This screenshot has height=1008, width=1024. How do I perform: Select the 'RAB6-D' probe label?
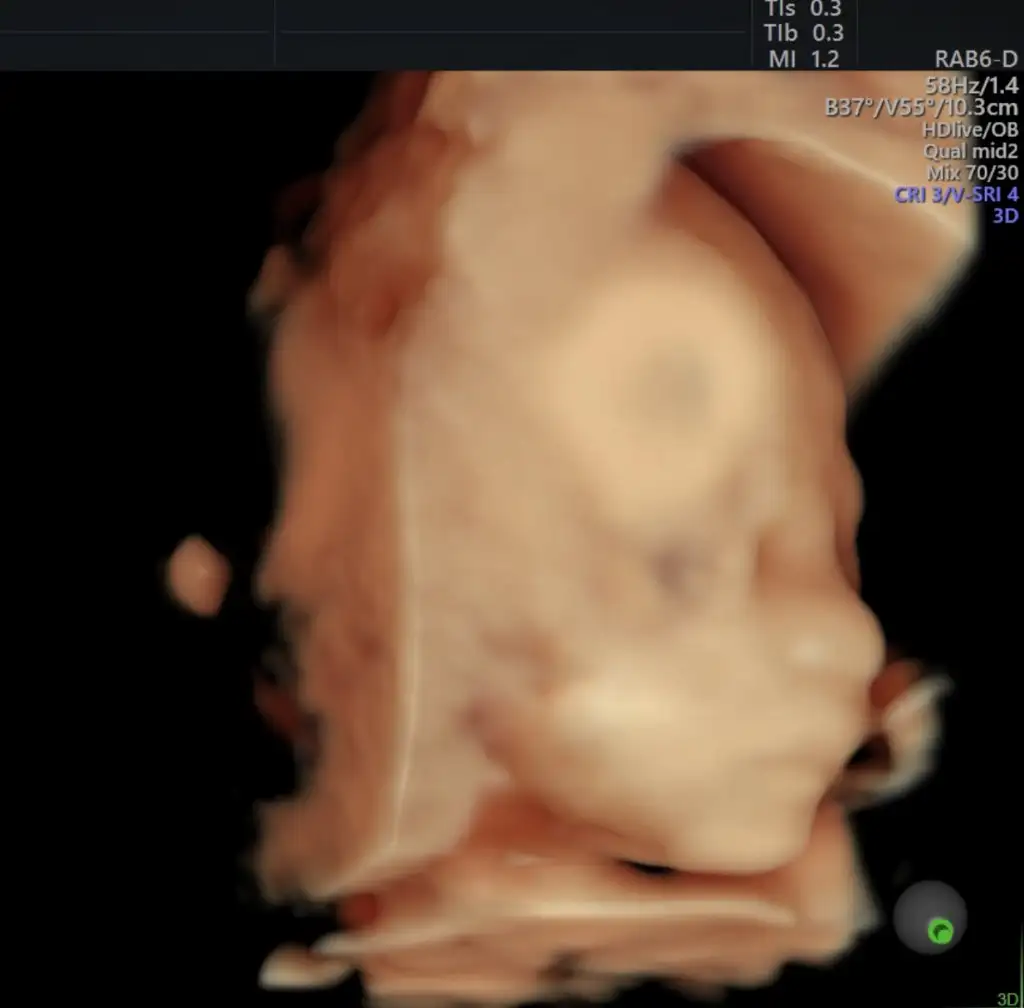976,59
